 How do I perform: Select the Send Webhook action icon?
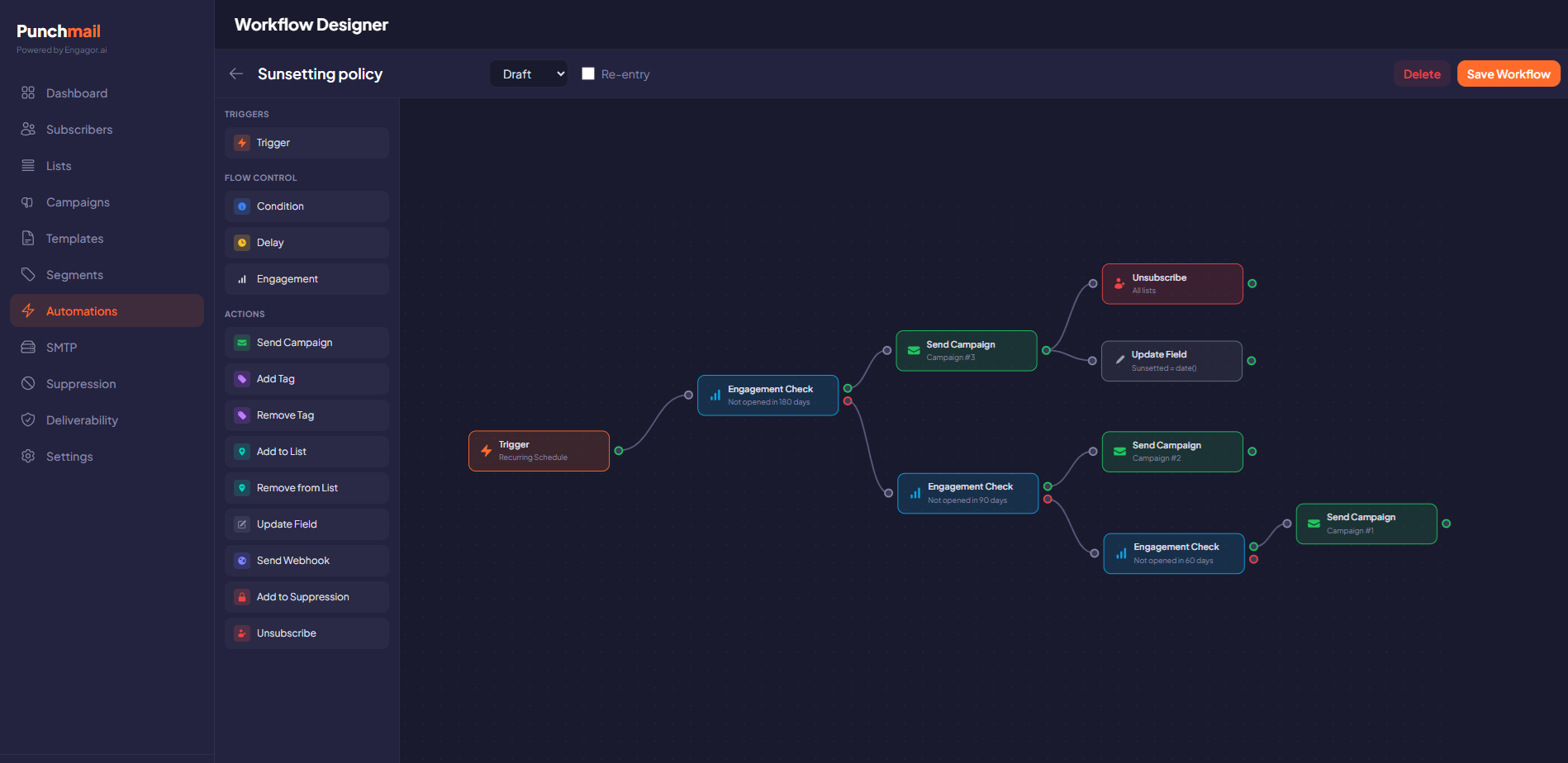[x=242, y=560]
